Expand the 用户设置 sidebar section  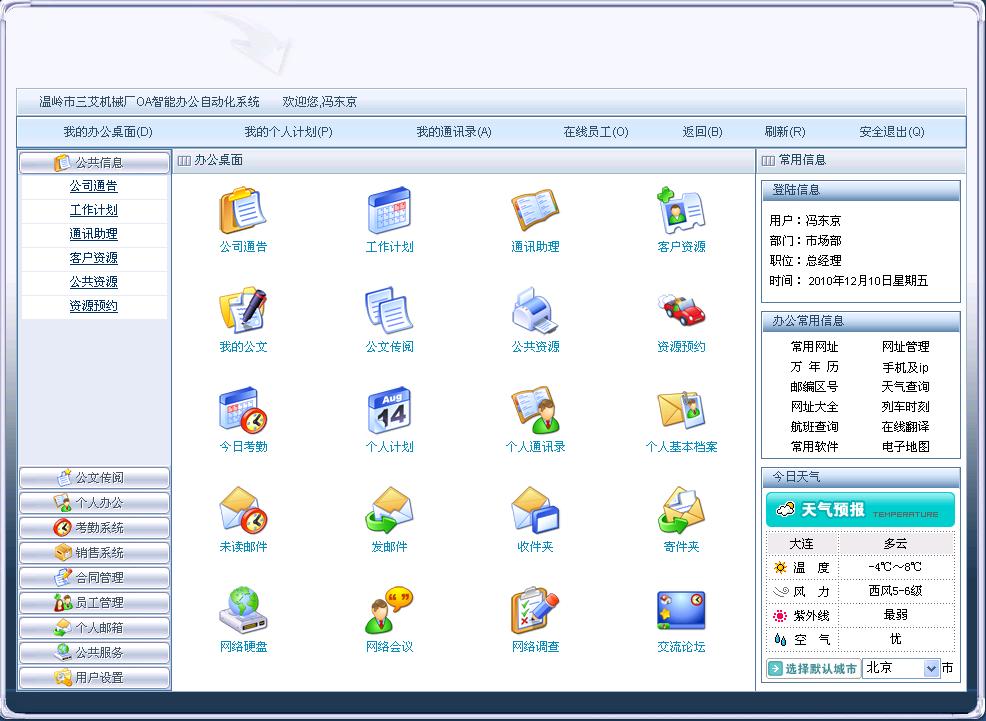[95, 678]
